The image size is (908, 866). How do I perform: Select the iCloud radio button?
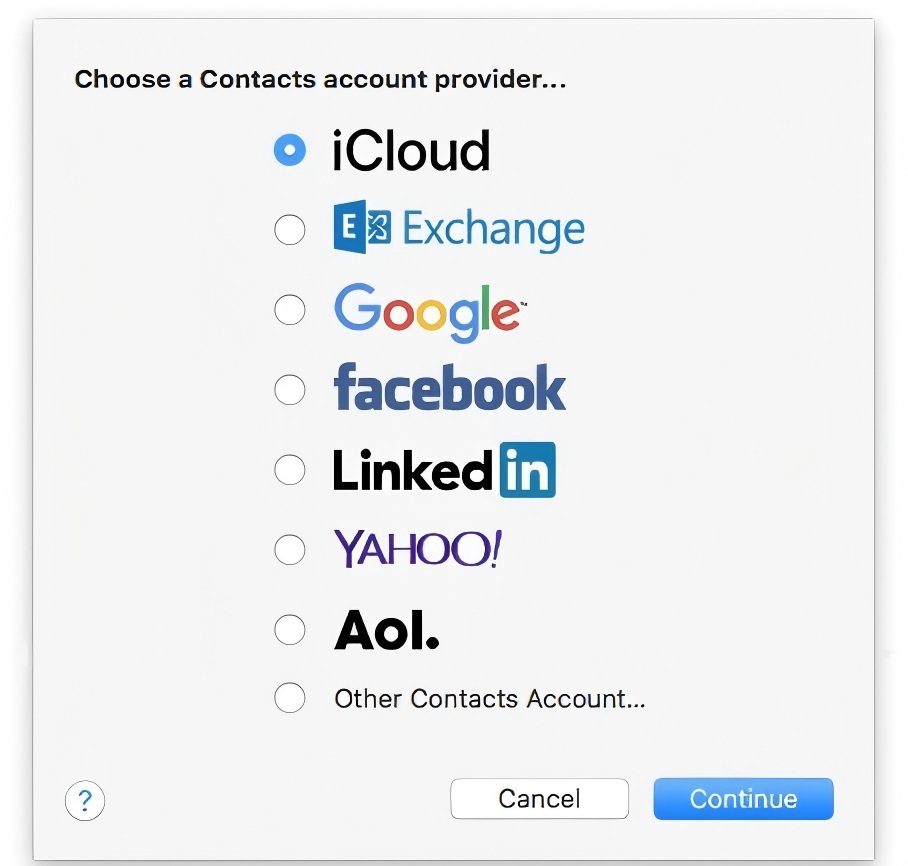(290, 151)
